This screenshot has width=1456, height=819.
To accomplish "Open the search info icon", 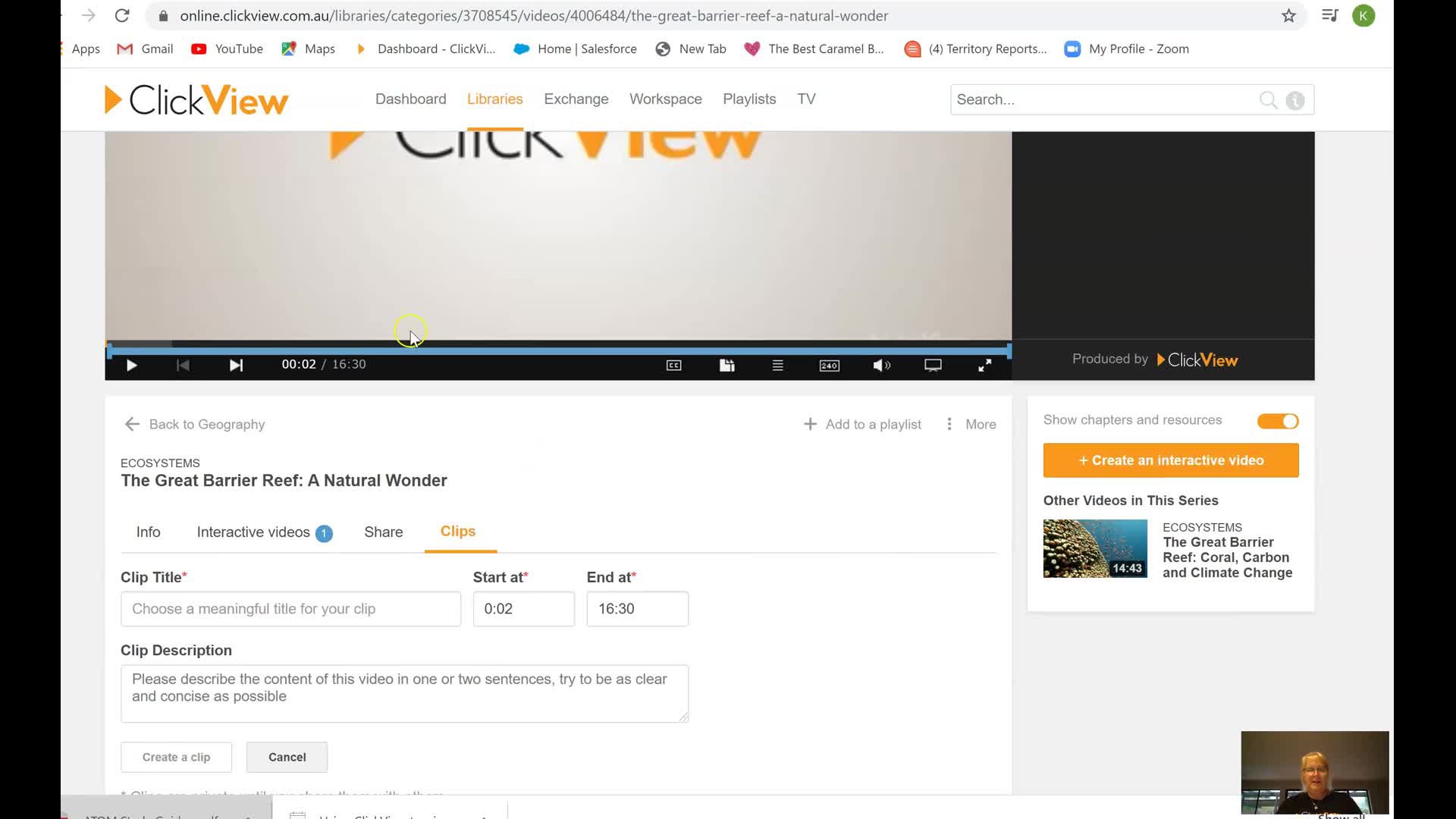I will tap(1295, 100).
